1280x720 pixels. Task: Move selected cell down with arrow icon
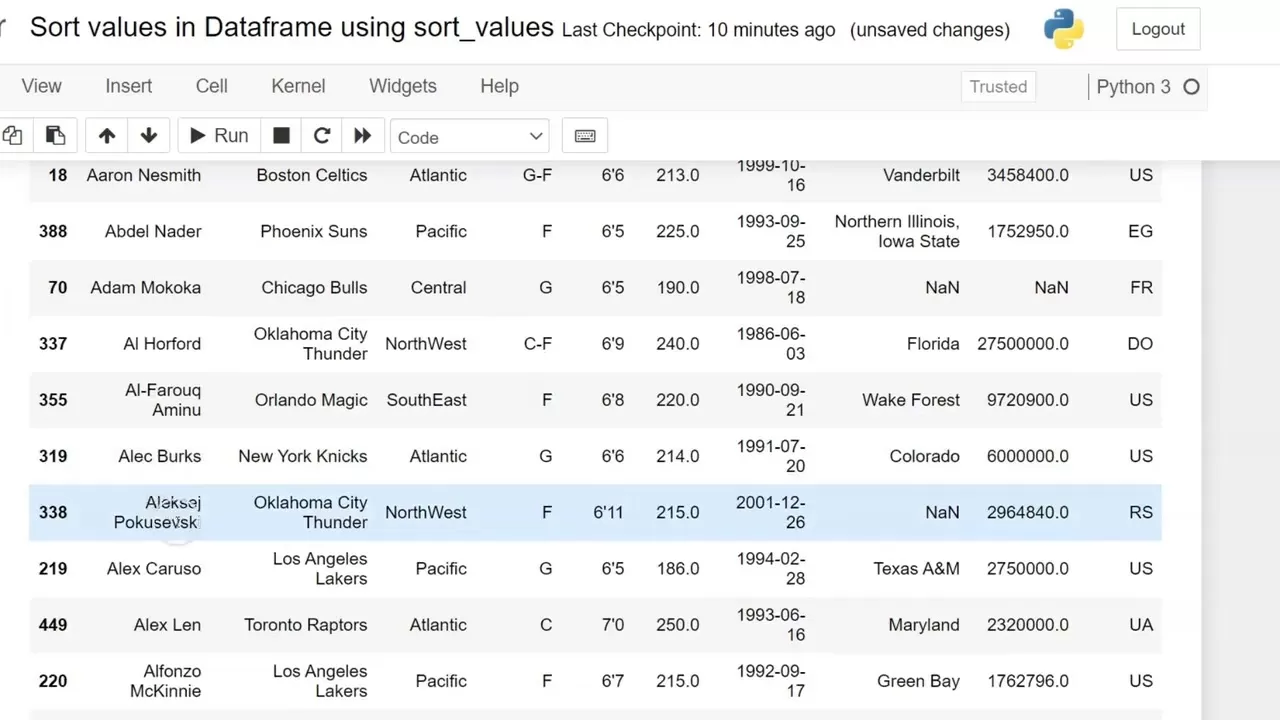click(149, 136)
